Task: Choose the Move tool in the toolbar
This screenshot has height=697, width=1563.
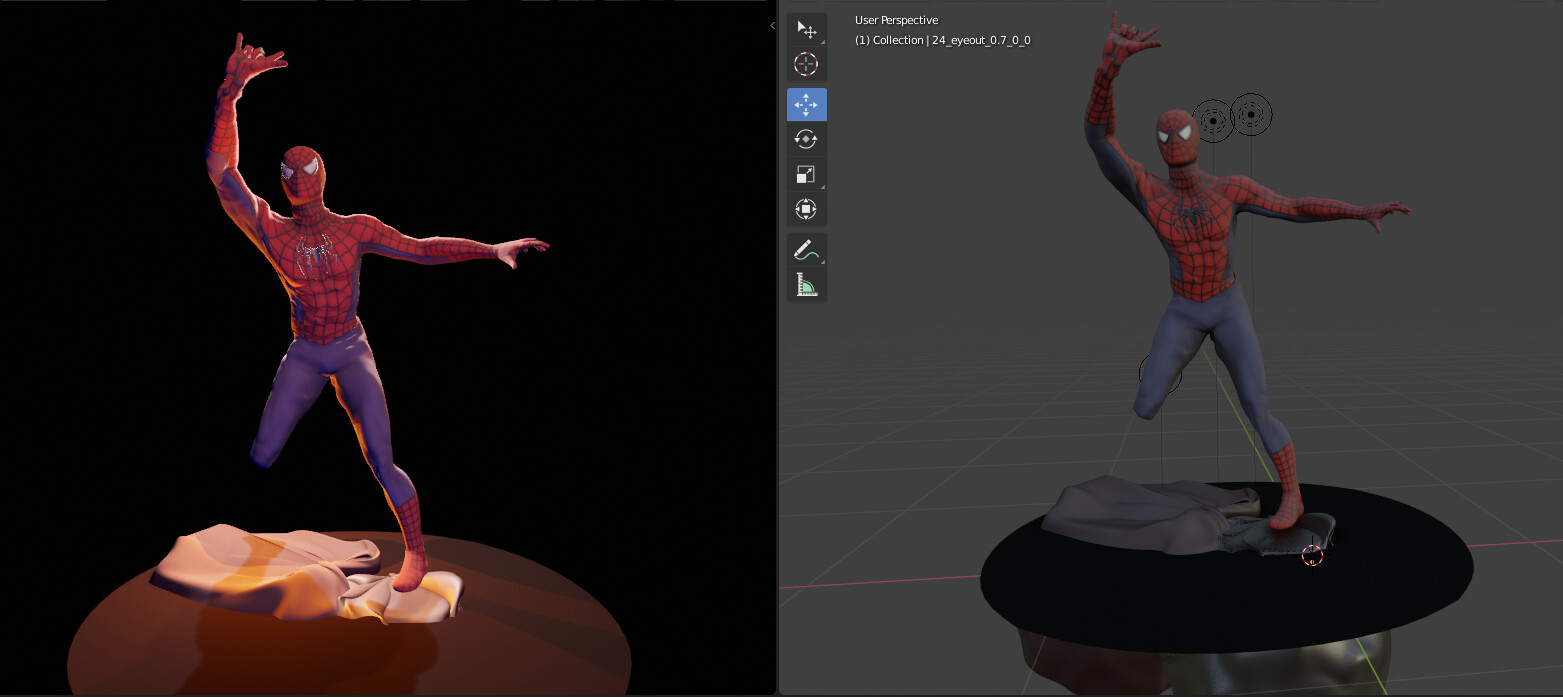Action: click(x=806, y=105)
